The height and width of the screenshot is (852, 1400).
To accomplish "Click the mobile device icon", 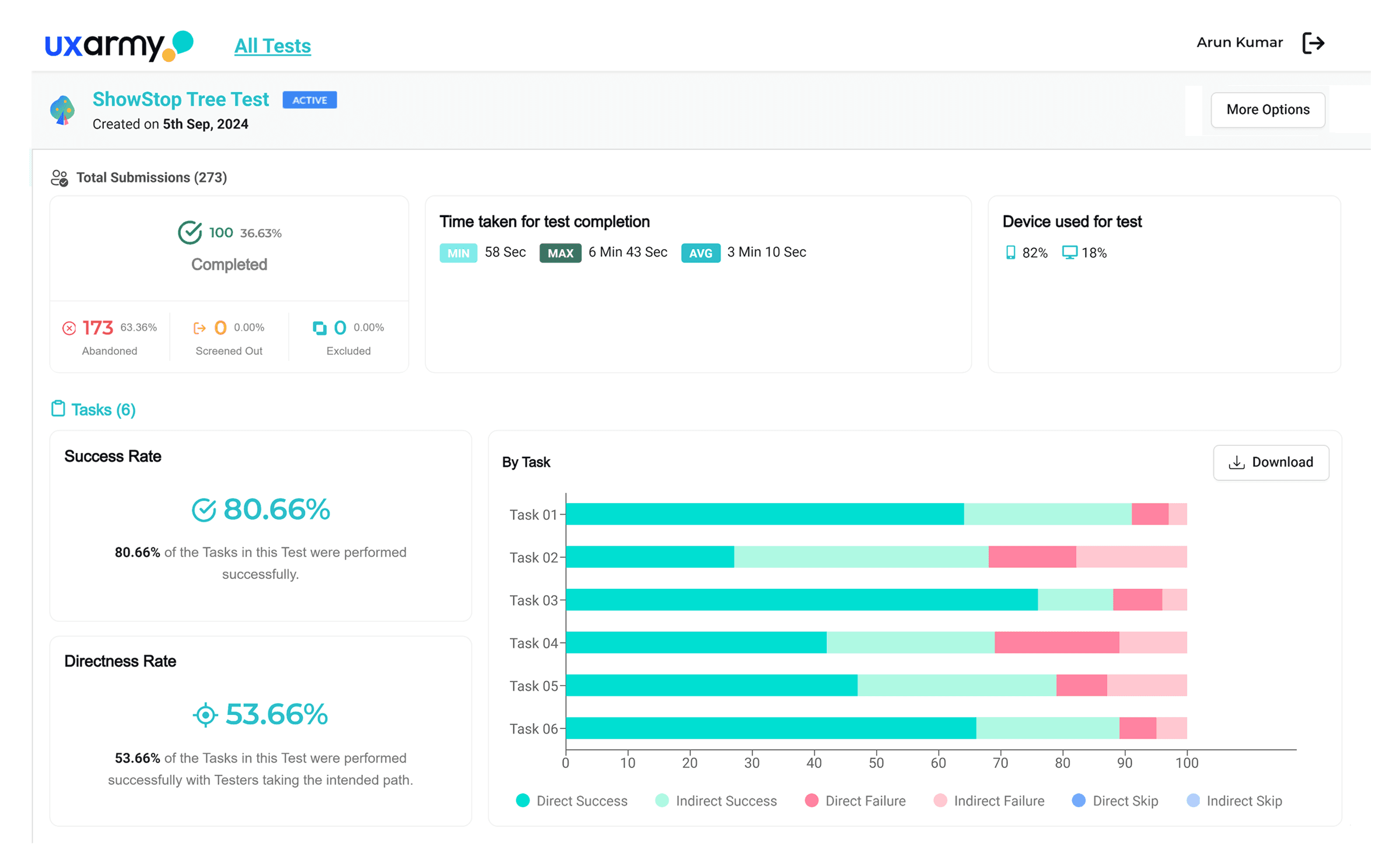I will coord(1010,252).
